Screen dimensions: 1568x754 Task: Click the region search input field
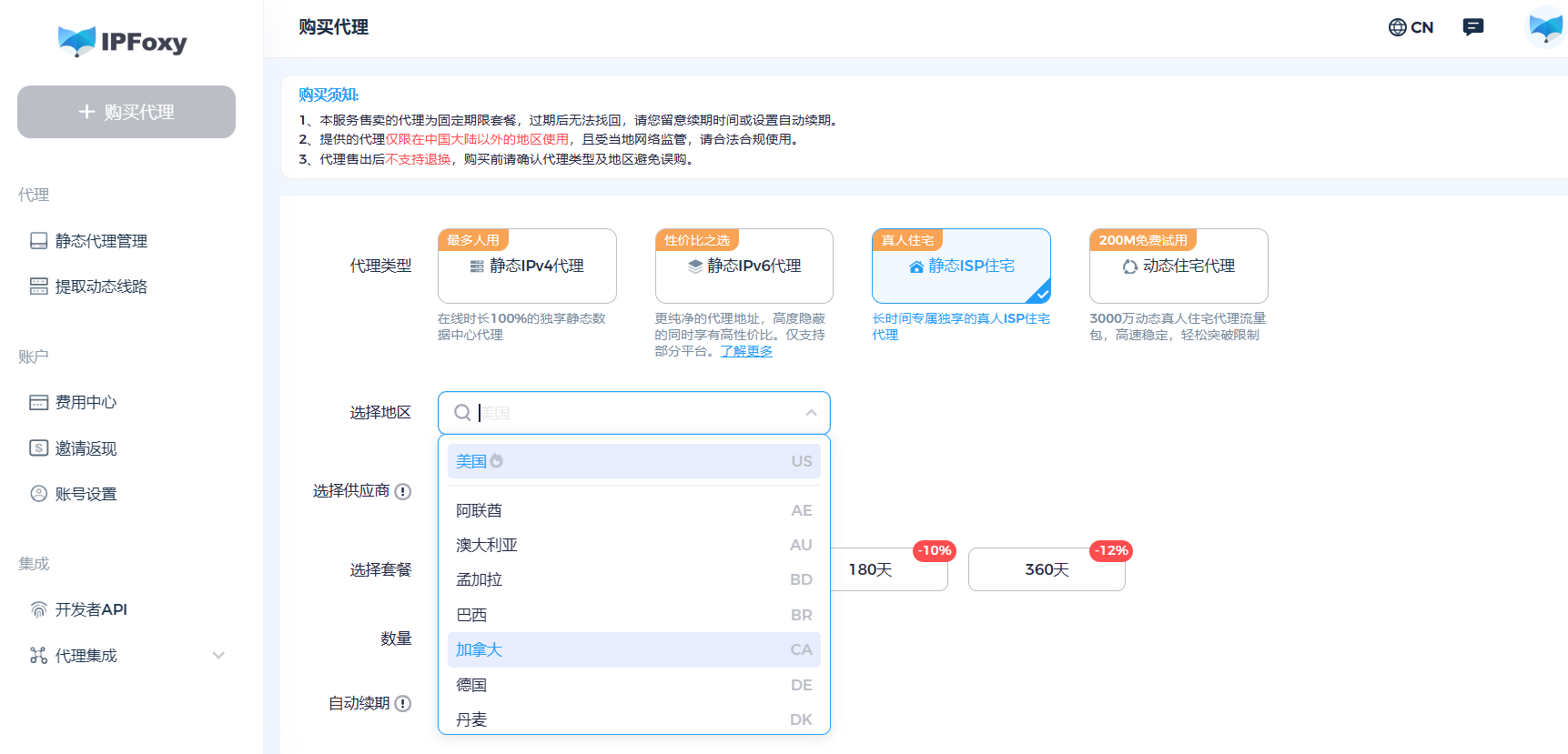(x=634, y=413)
